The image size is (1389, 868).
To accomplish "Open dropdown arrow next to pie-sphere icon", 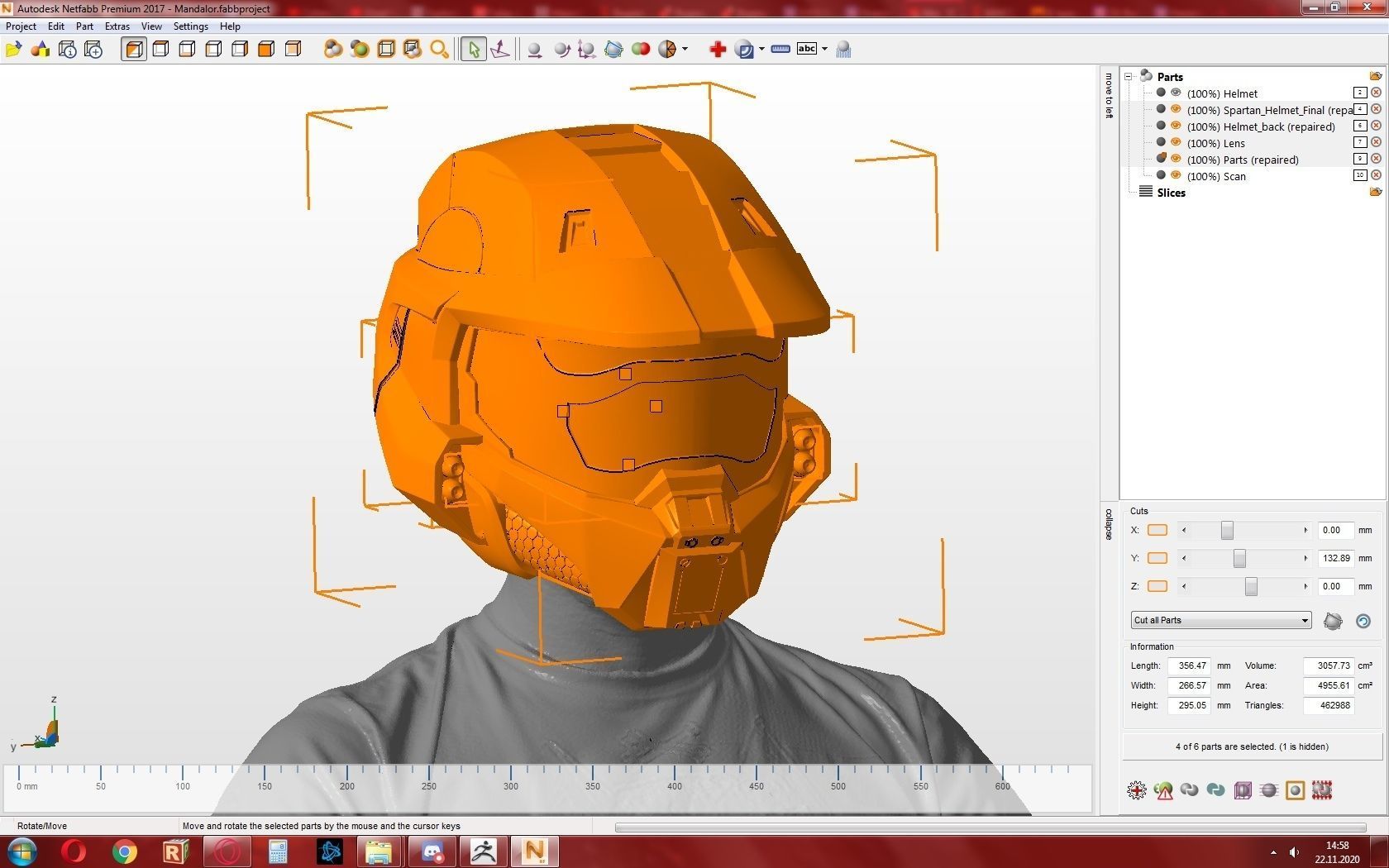I will [x=685, y=50].
